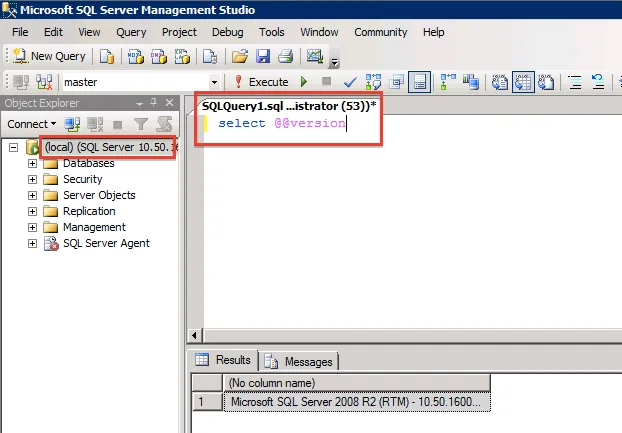
Task: Click Display Estimated Execution Plan icon
Action: 373,82
